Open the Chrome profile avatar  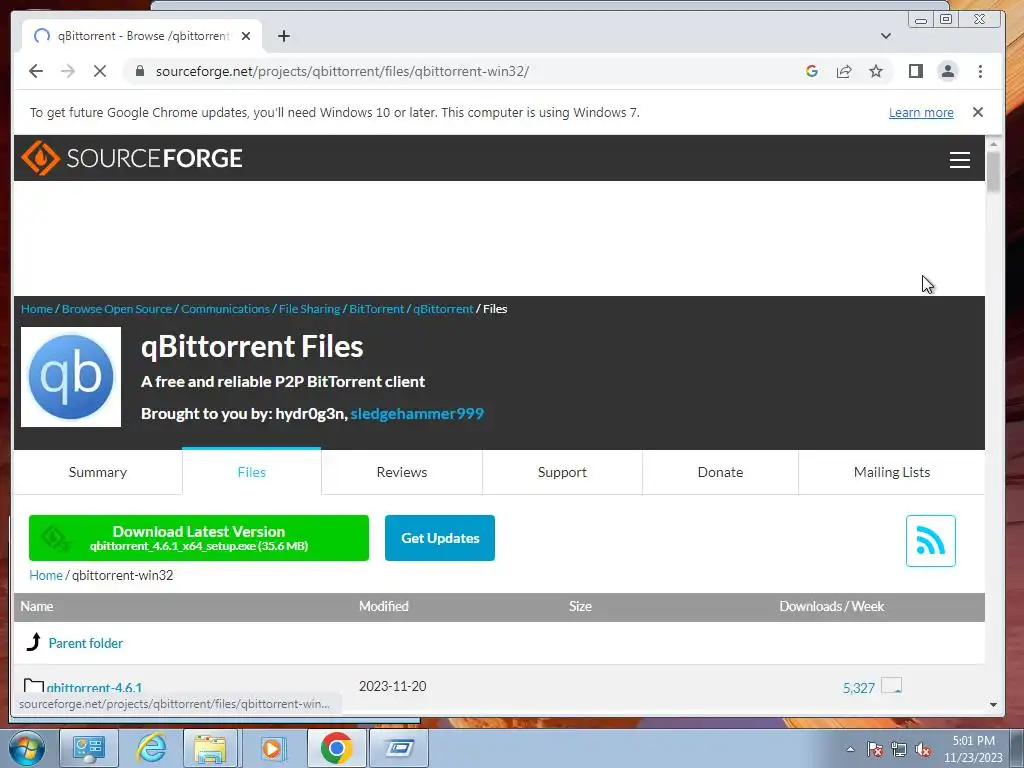click(x=948, y=71)
